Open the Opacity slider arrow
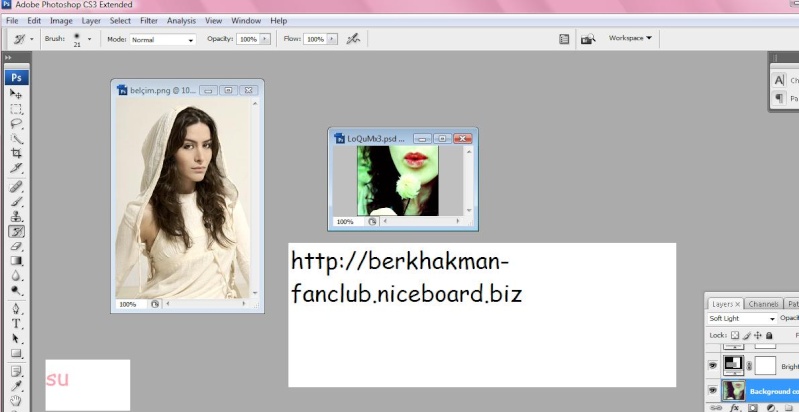 [265, 39]
